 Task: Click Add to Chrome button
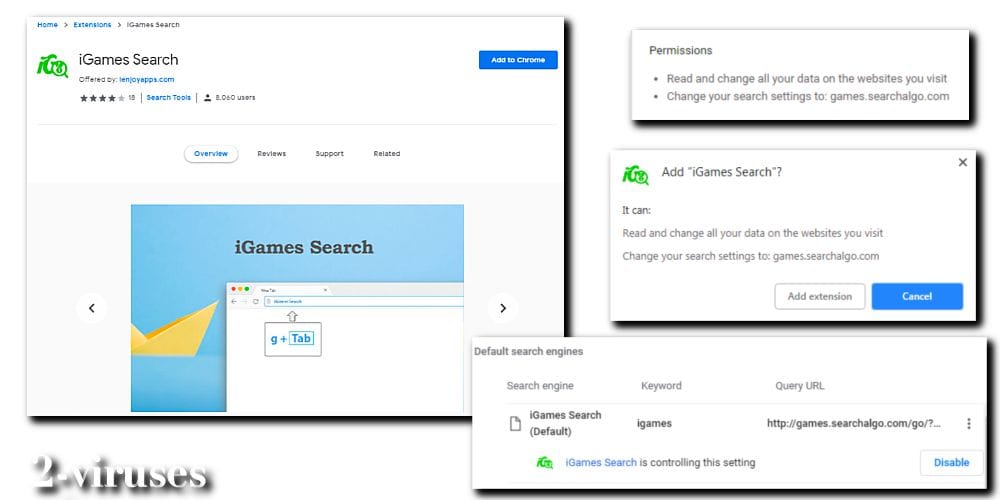[518, 60]
